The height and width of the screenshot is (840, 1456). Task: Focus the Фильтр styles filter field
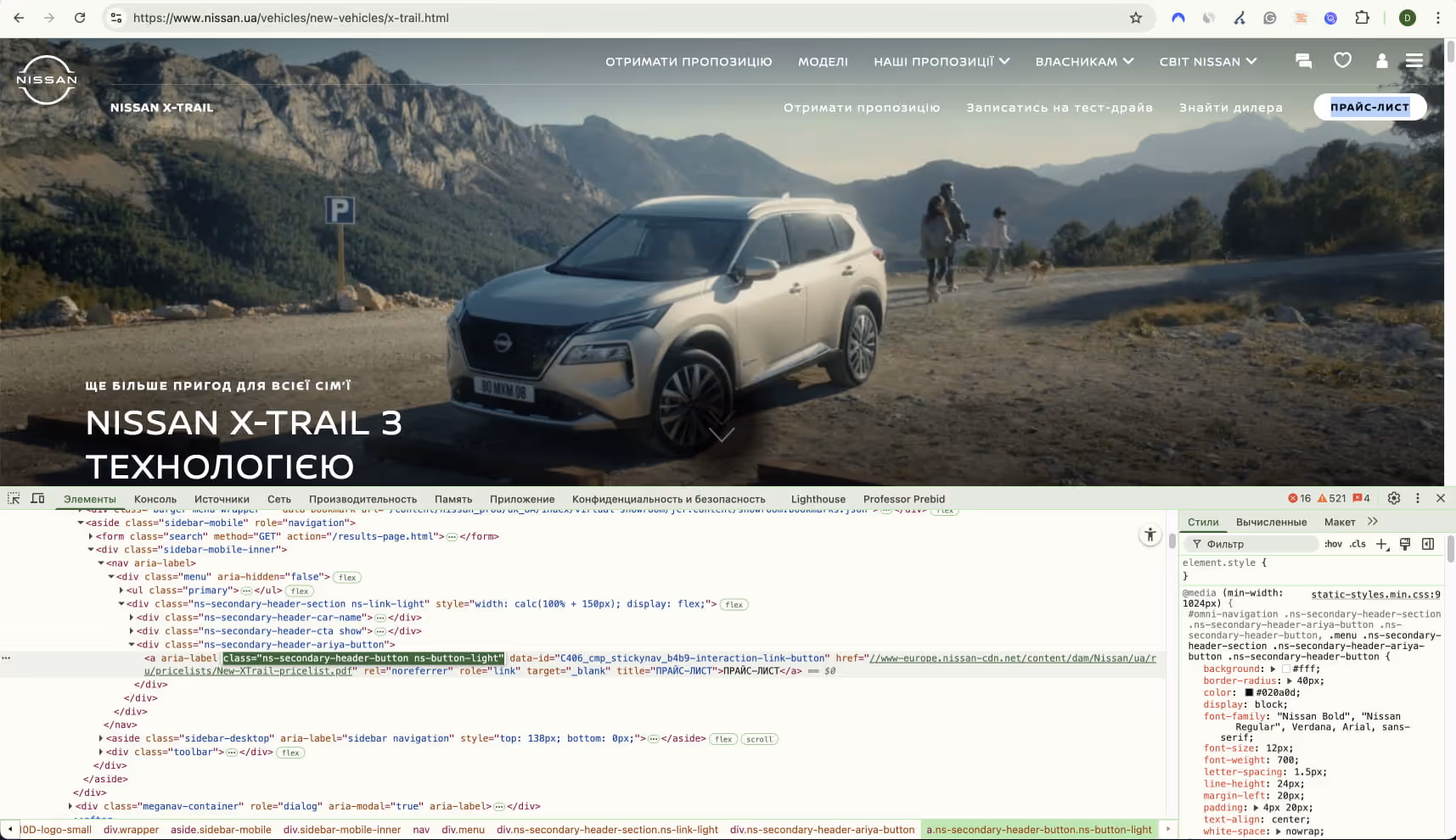coord(1251,544)
